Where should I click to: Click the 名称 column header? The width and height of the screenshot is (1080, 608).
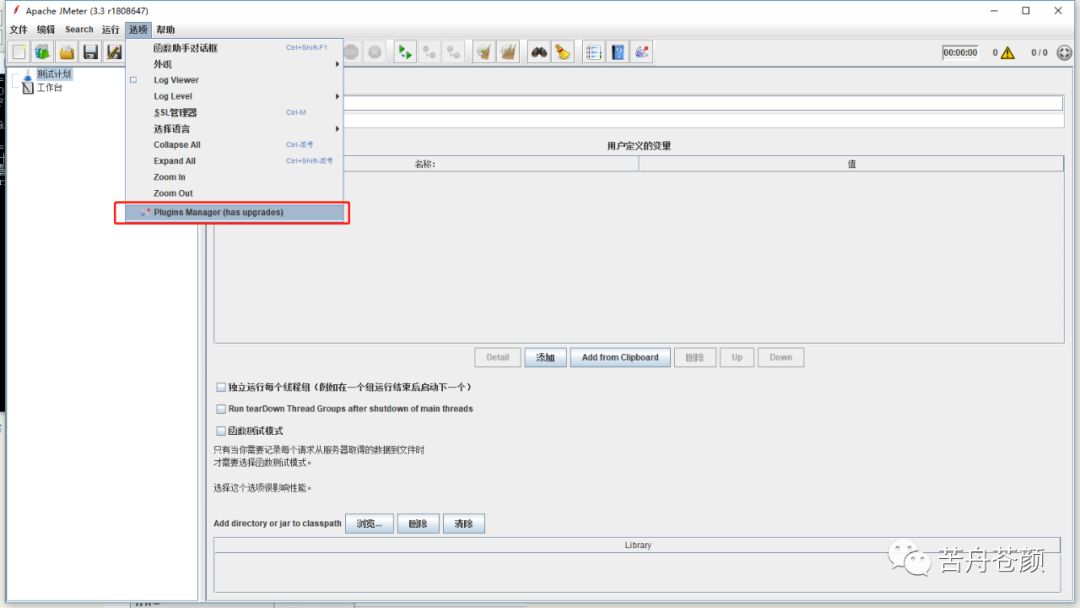pyautogui.click(x=426, y=164)
